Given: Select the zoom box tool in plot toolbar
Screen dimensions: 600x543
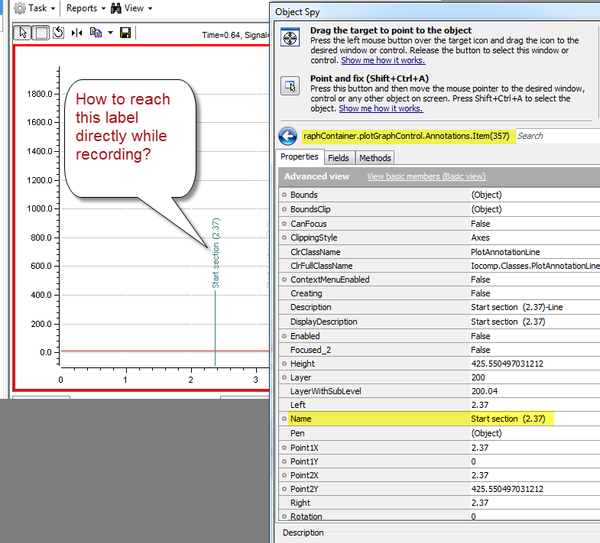Looking at the screenshot, I should (41, 33).
